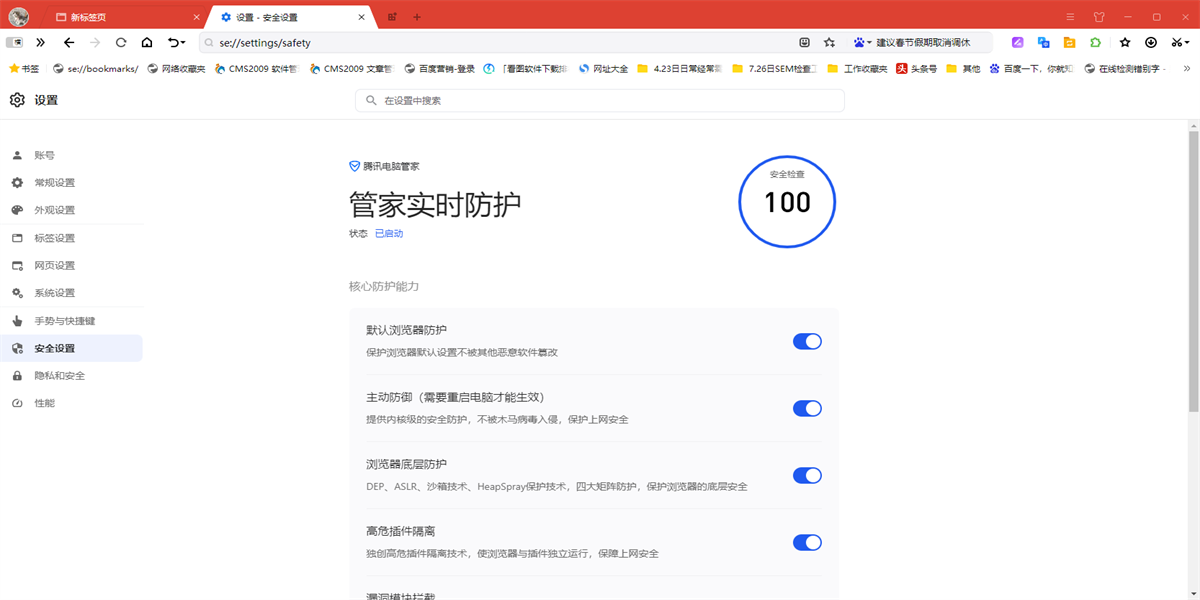Click the gear icon next to 设置 heading
This screenshot has width=1200, height=600.
tap(16, 100)
